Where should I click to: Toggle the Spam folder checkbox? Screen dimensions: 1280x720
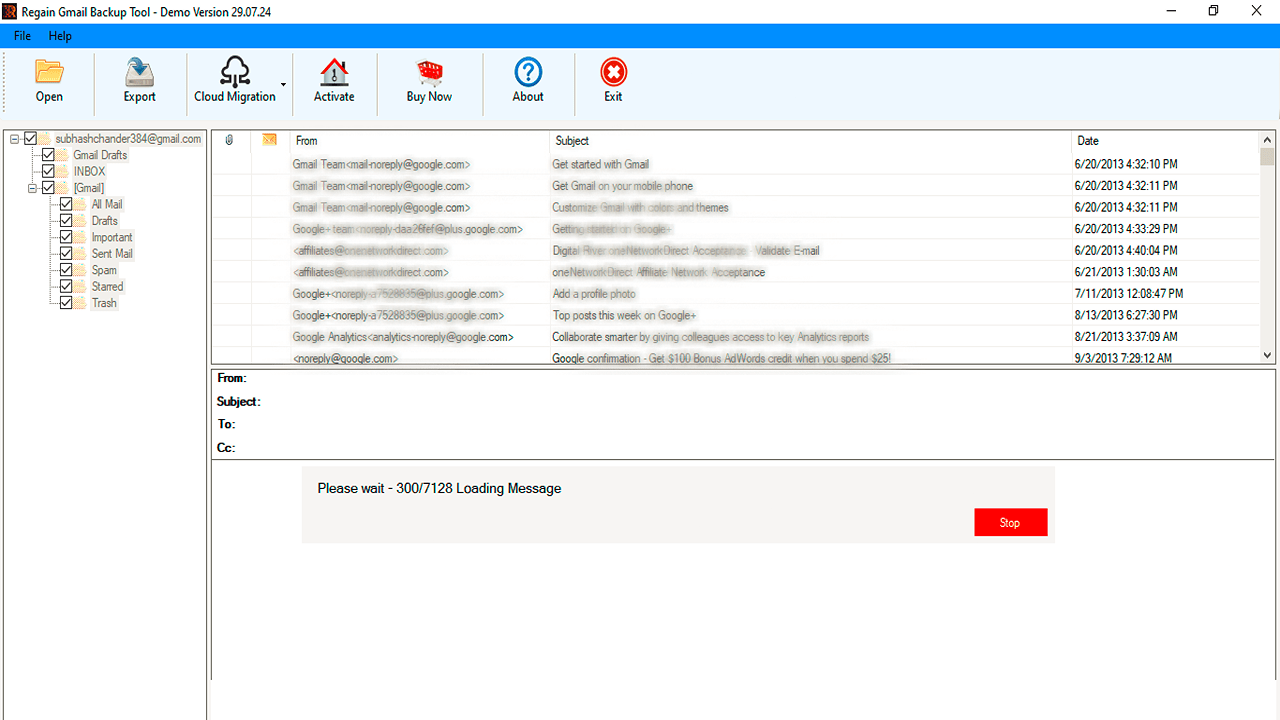[66, 270]
